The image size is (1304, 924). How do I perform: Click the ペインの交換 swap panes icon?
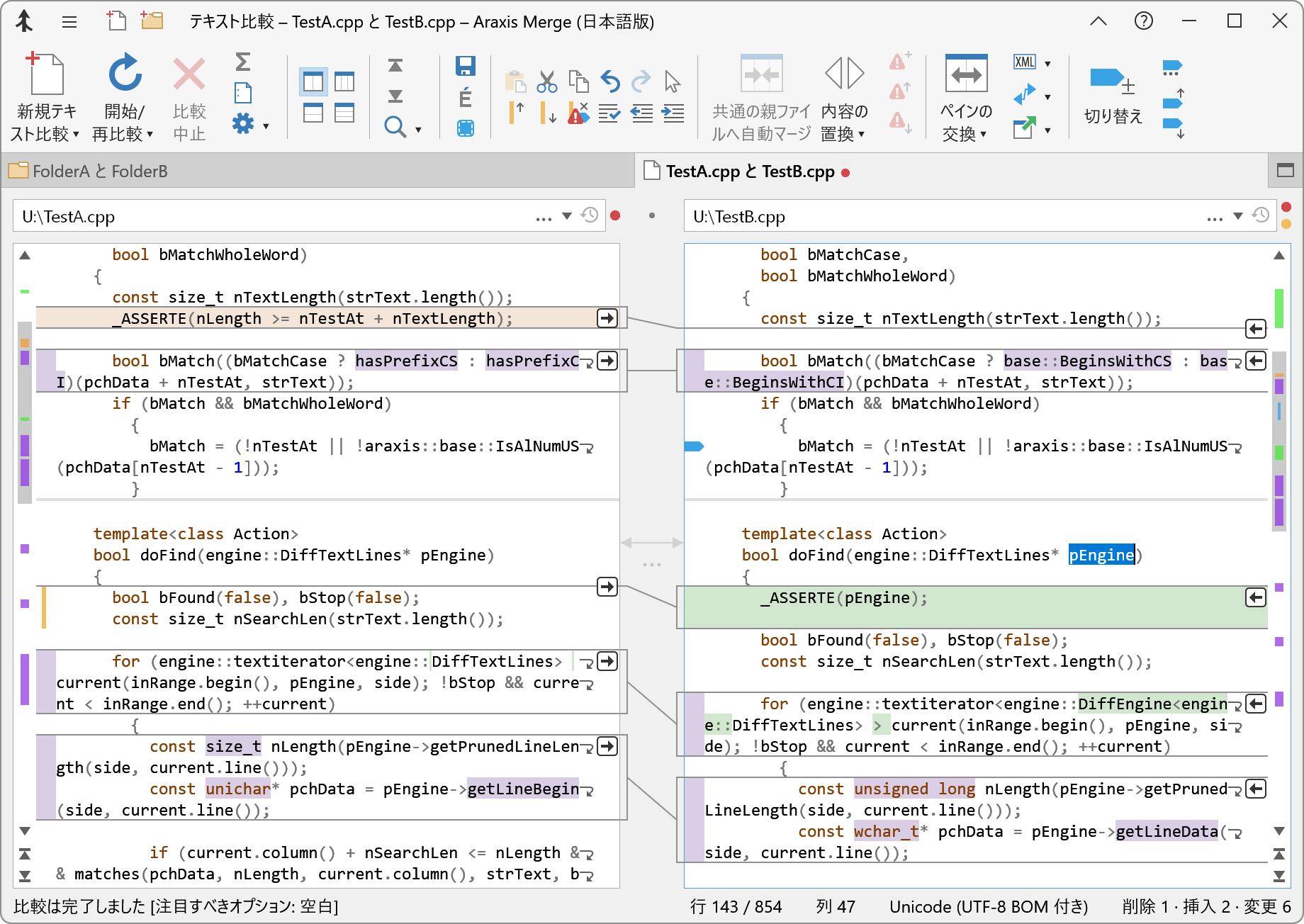(966, 74)
